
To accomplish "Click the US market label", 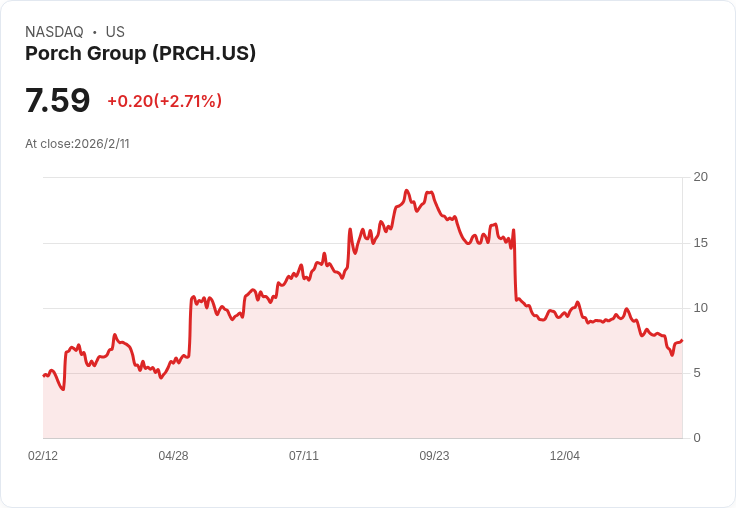I will click(115, 32).
